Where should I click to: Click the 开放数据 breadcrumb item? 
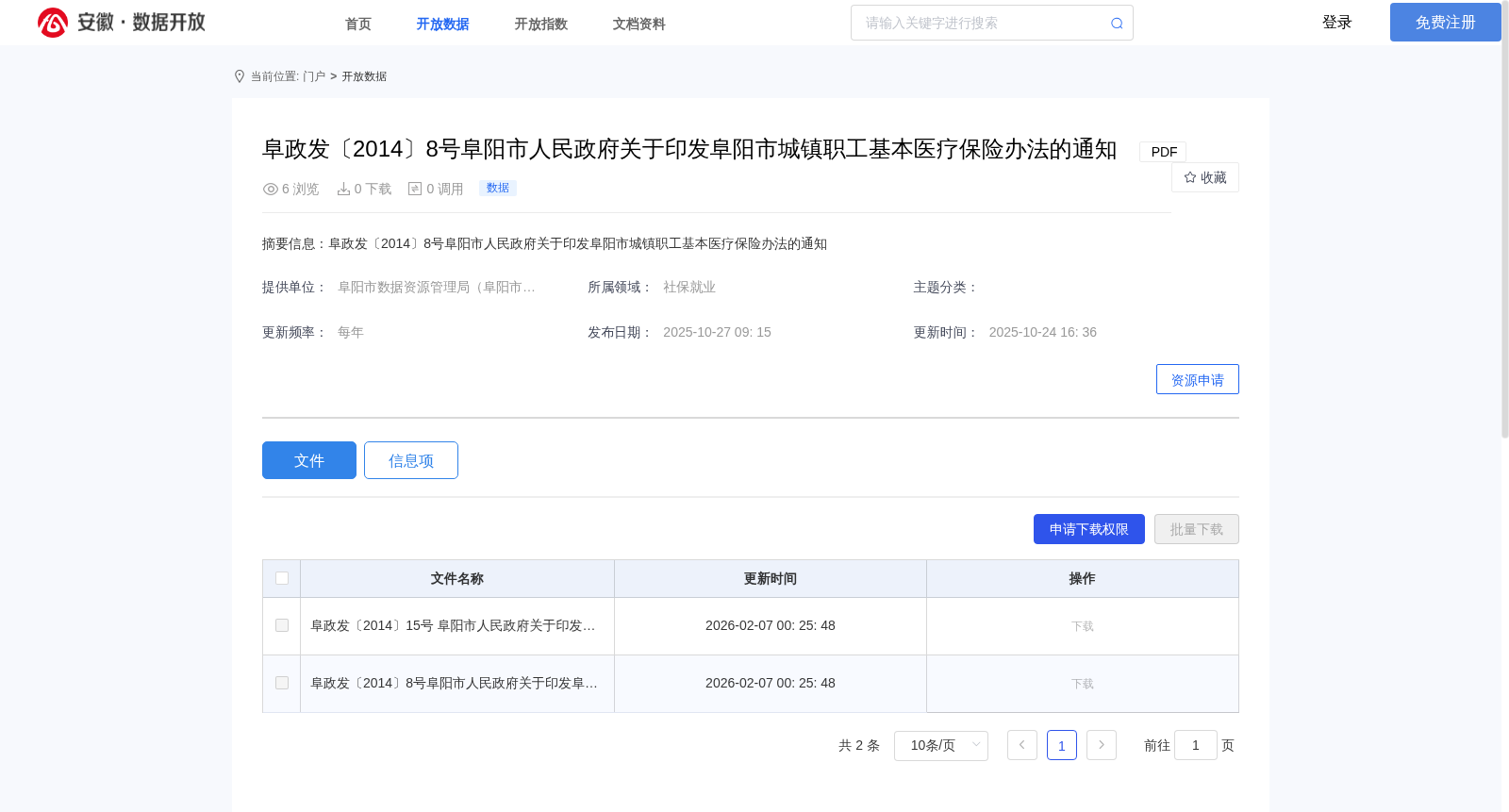click(364, 76)
